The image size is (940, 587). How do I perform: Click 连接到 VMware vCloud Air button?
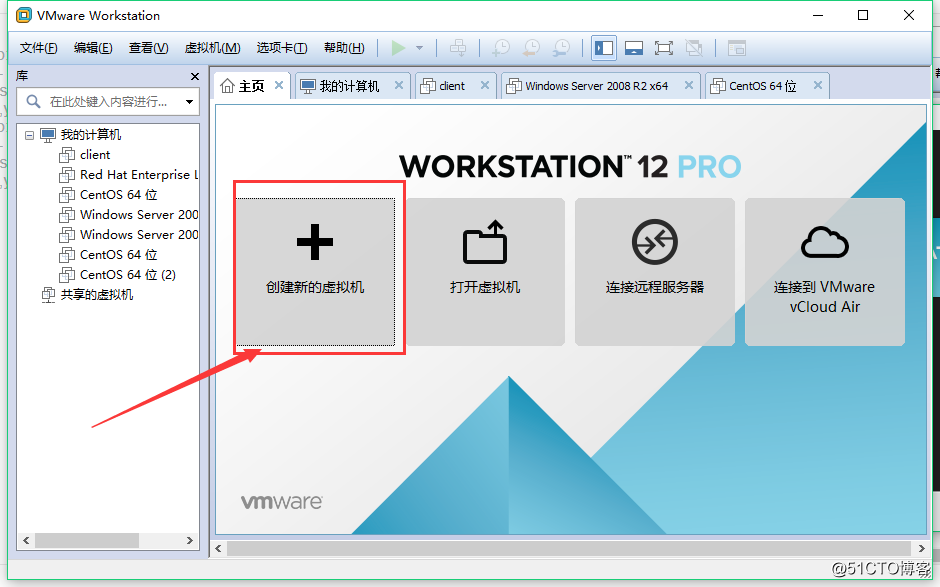(x=824, y=272)
